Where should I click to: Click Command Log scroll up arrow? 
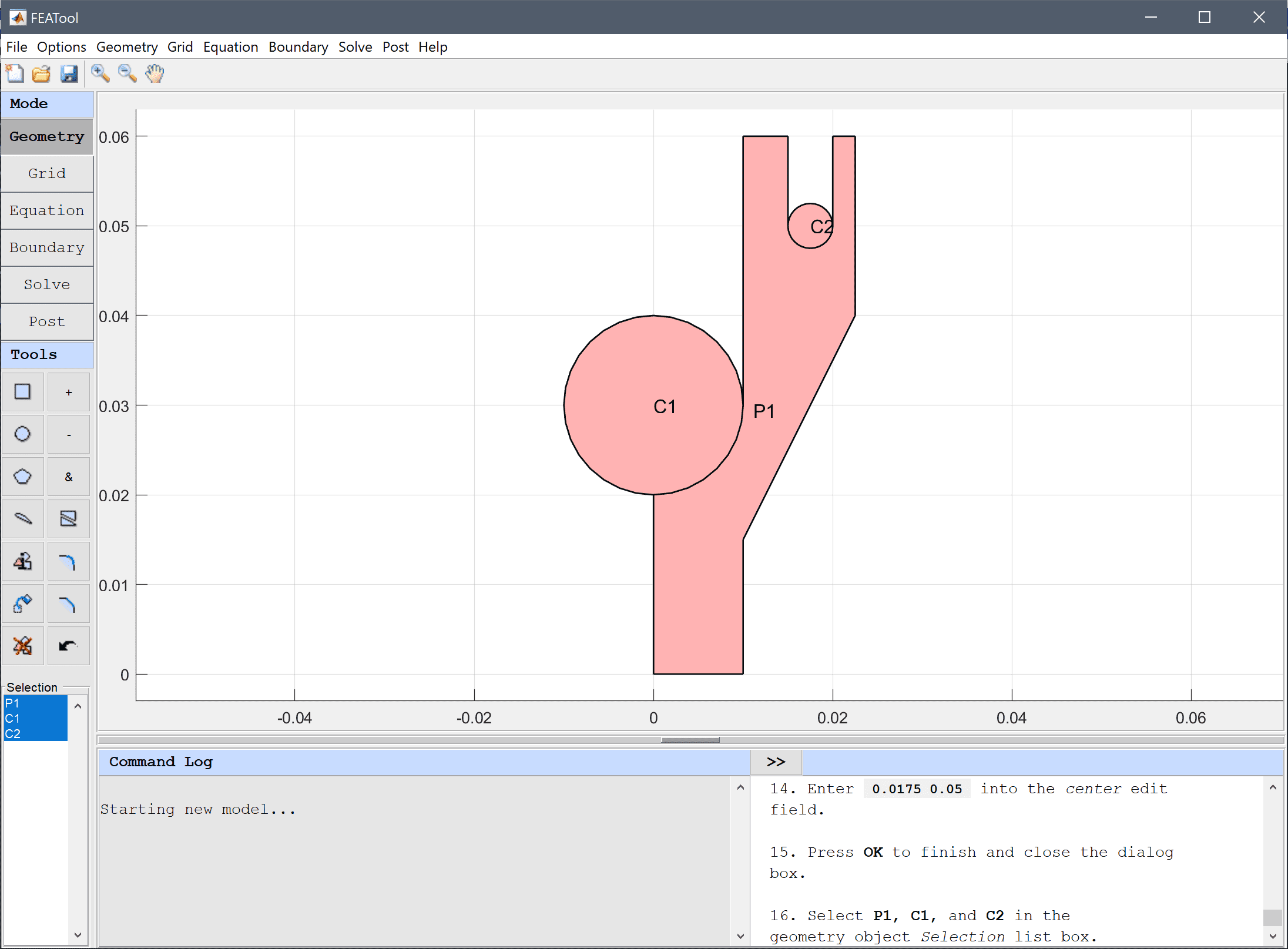pos(740,787)
